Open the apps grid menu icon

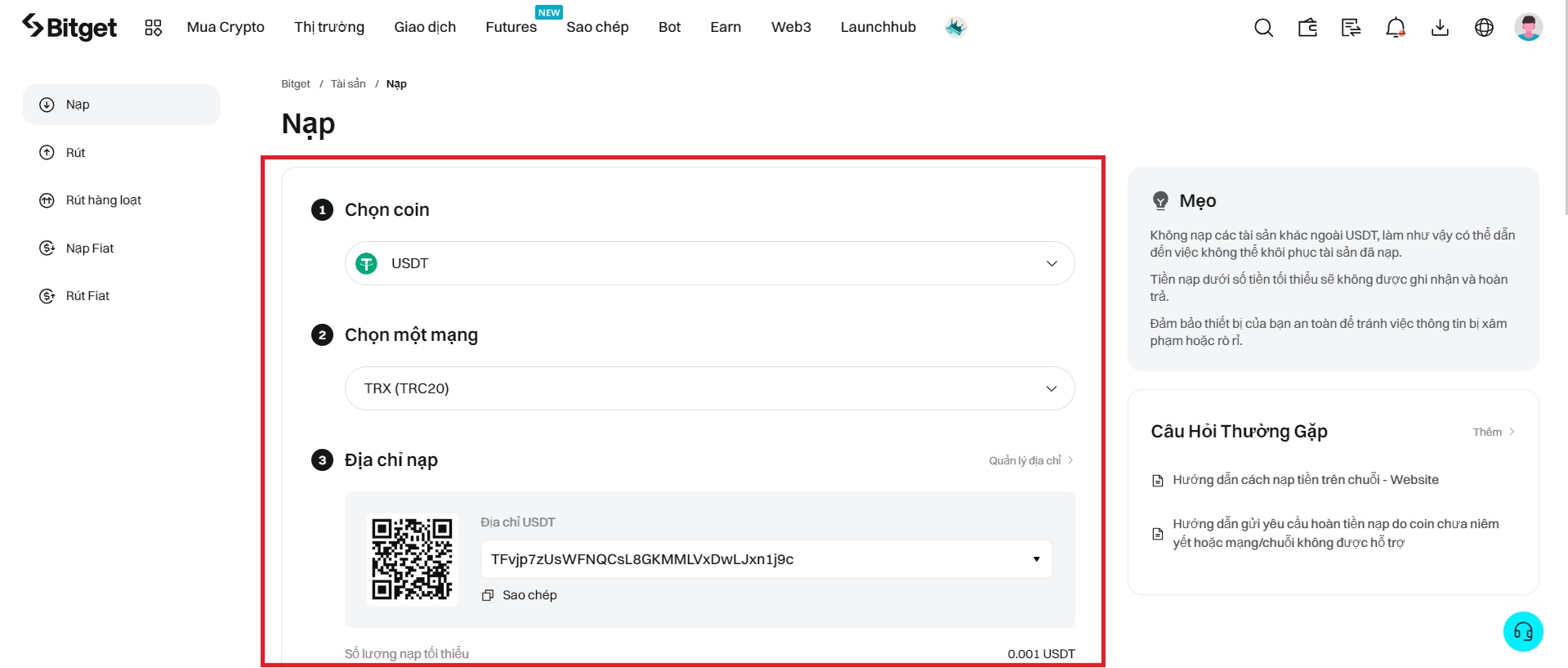point(153,28)
